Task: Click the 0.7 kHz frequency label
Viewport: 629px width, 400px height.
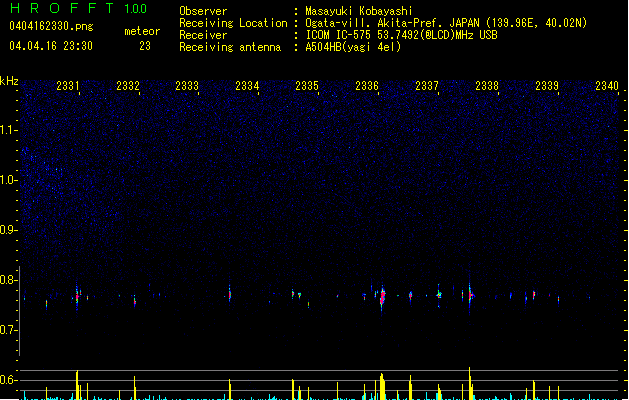Action: coord(9,330)
